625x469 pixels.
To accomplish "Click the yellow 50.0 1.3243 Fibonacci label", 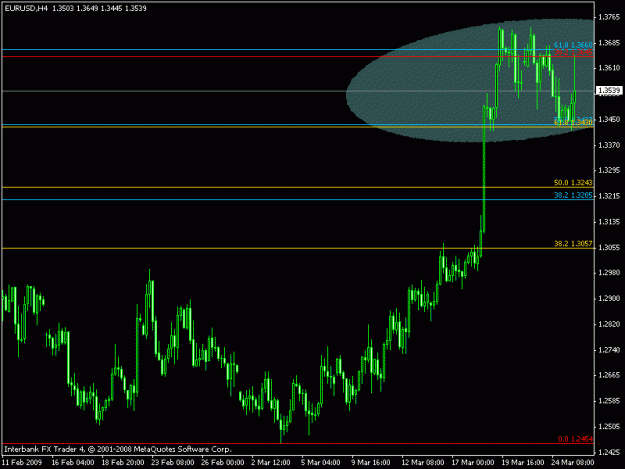I will [573, 182].
